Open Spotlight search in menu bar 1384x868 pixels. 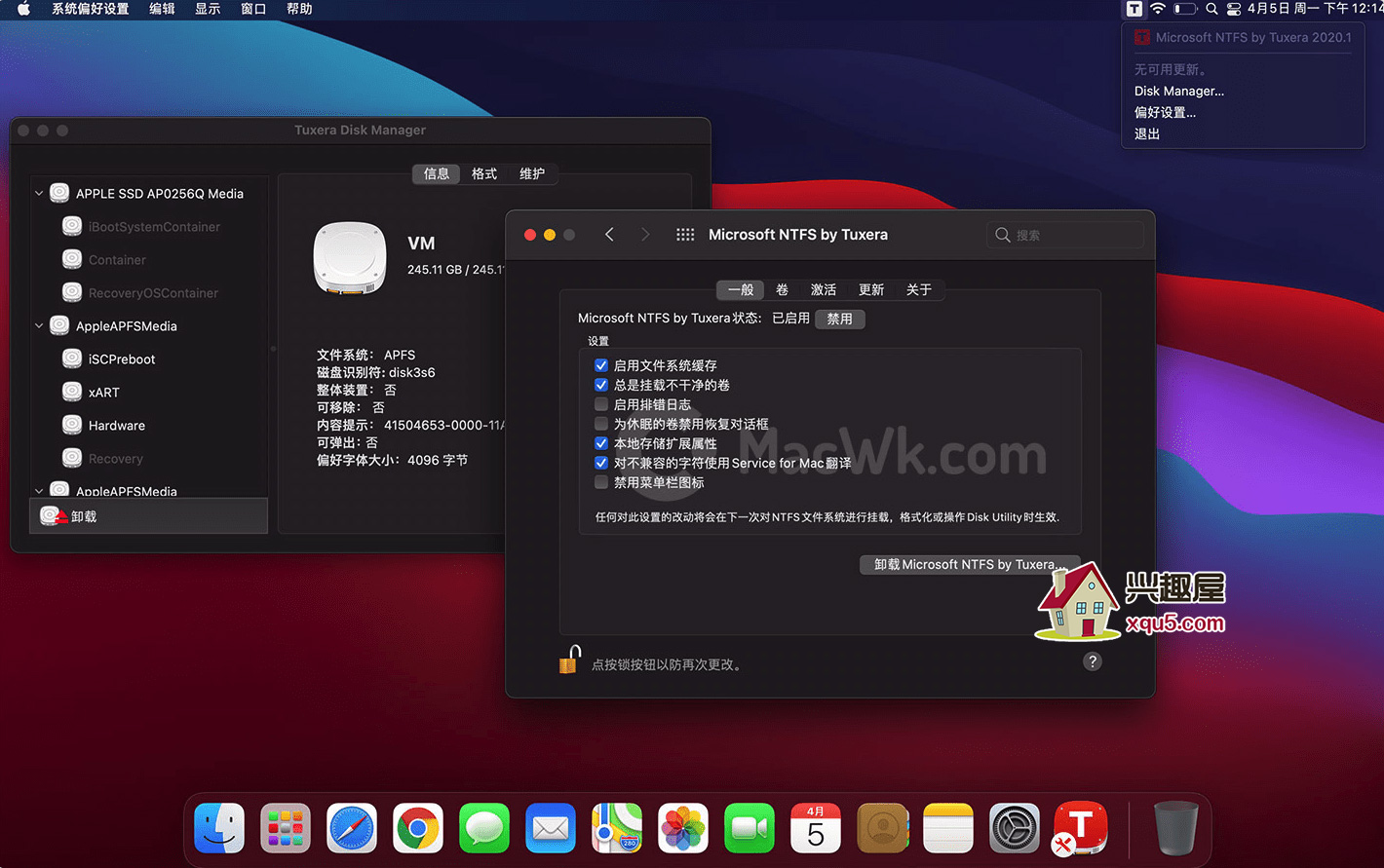tap(1211, 9)
